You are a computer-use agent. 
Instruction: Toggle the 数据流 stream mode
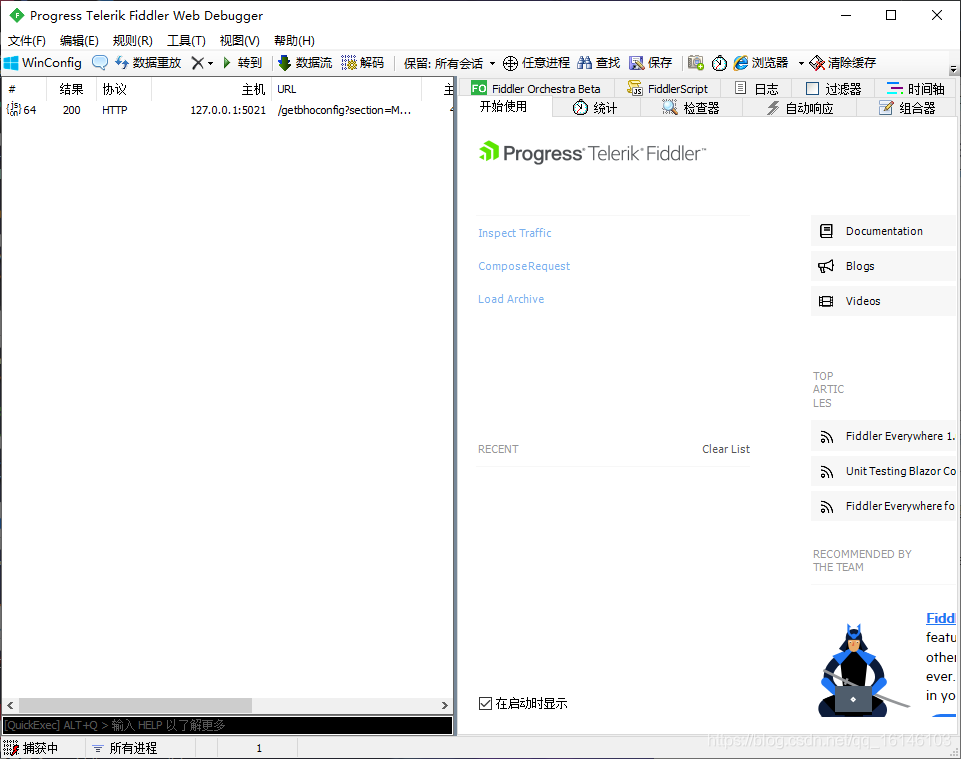305,63
